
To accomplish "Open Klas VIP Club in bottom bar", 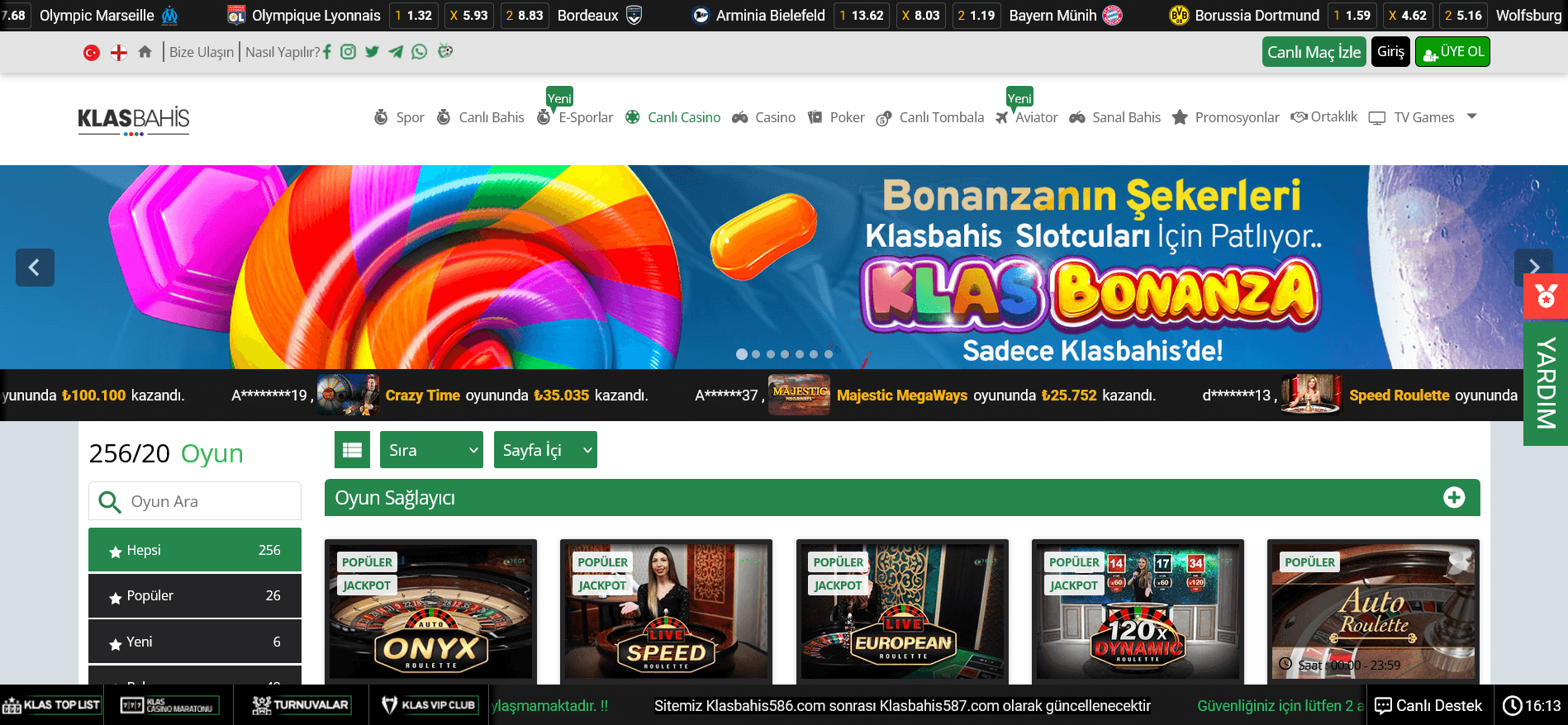I will [x=430, y=705].
